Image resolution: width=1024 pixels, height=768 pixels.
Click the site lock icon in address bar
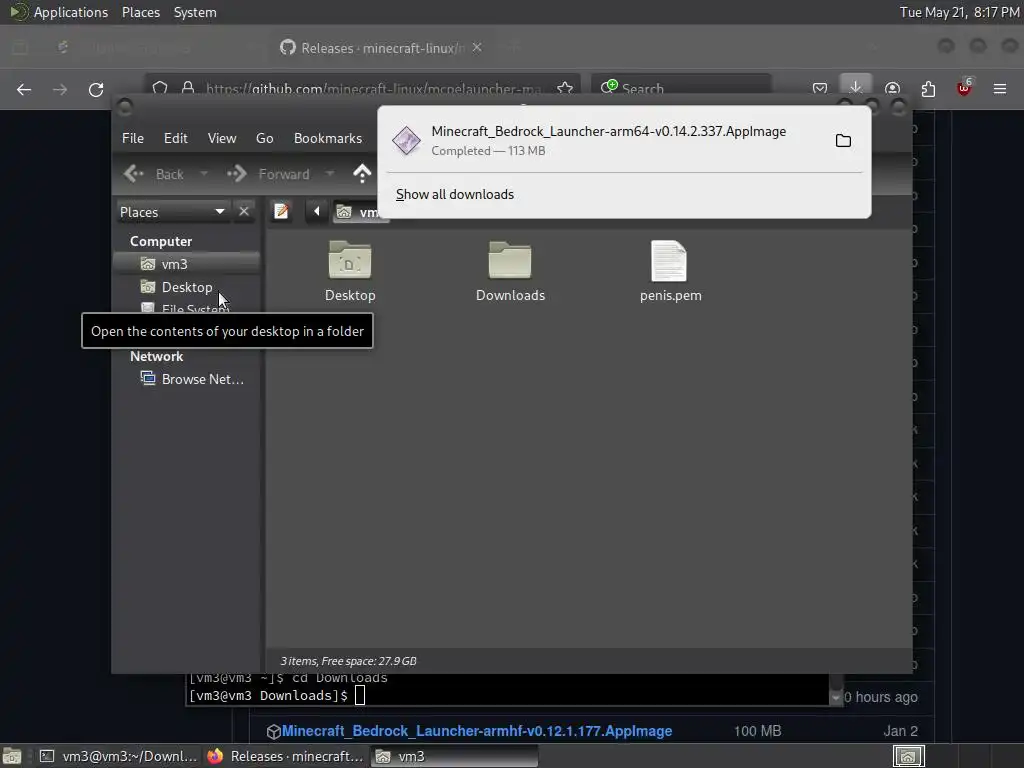(x=188, y=88)
